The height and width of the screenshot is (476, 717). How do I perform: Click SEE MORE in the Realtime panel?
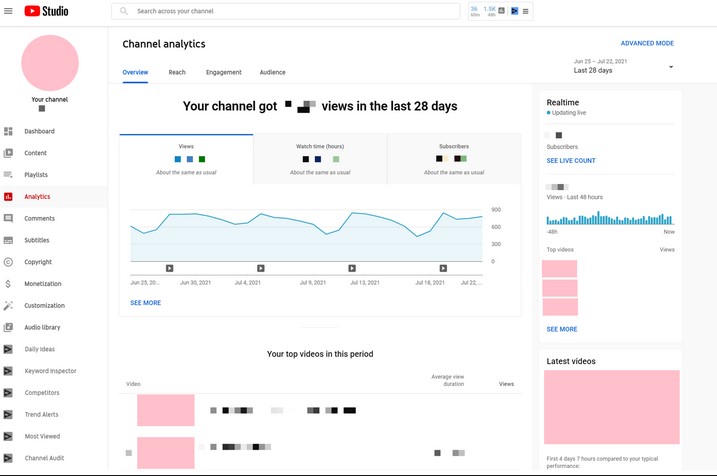click(x=562, y=329)
